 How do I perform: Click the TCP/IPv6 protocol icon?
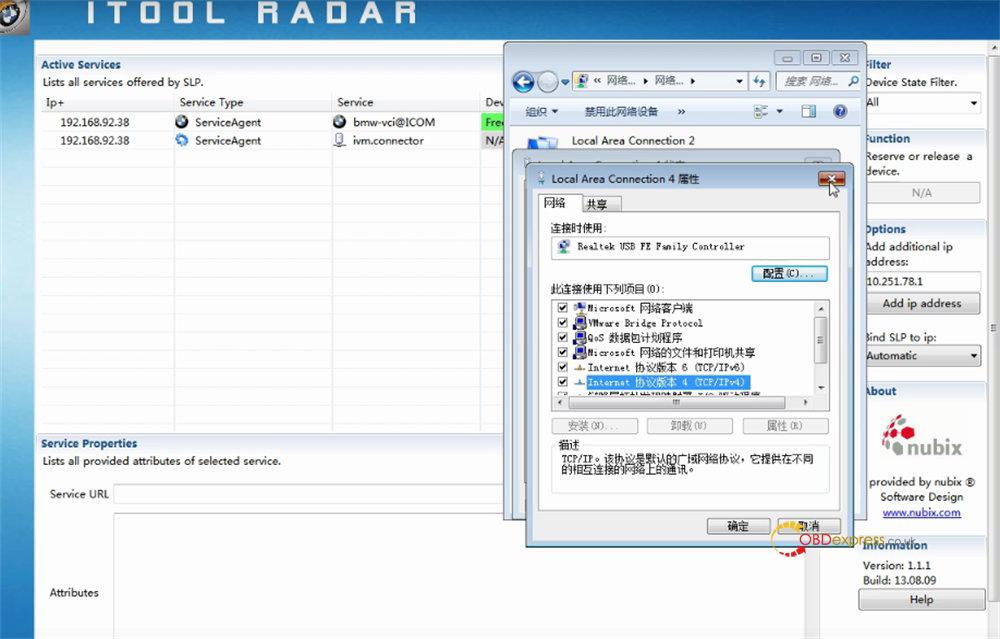[x=579, y=367]
